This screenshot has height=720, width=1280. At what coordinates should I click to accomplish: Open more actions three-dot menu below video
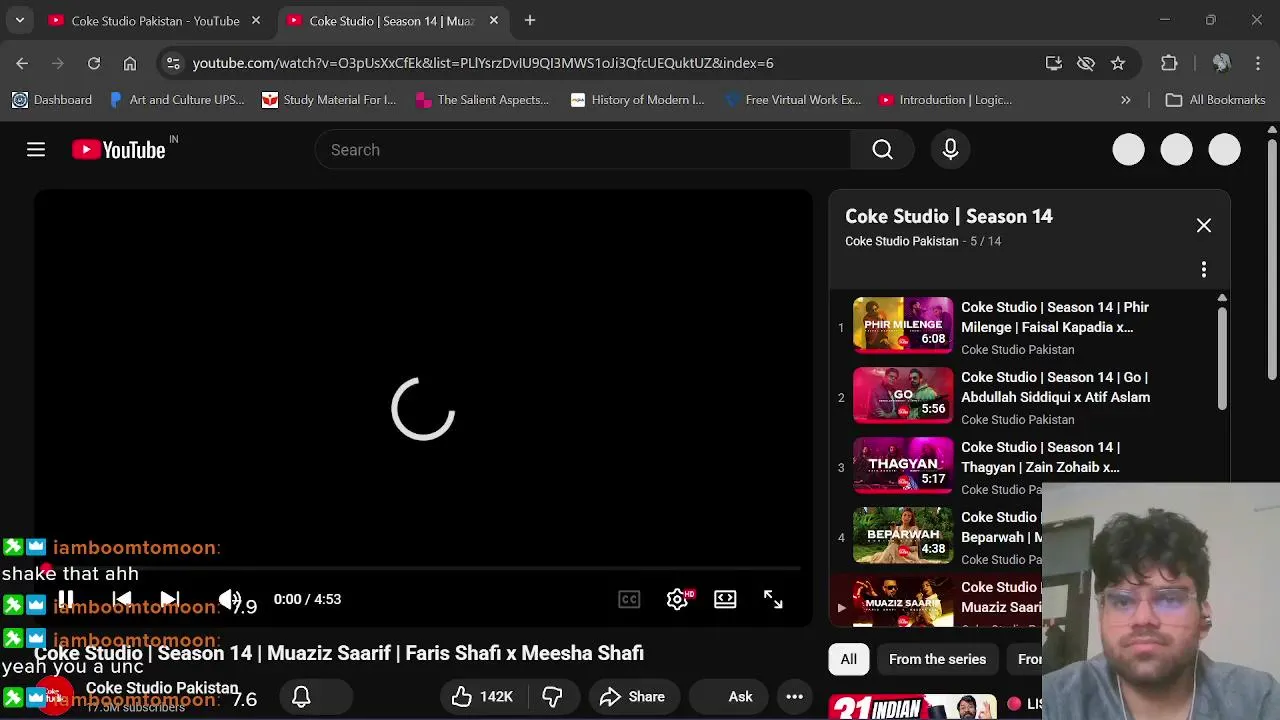point(795,697)
